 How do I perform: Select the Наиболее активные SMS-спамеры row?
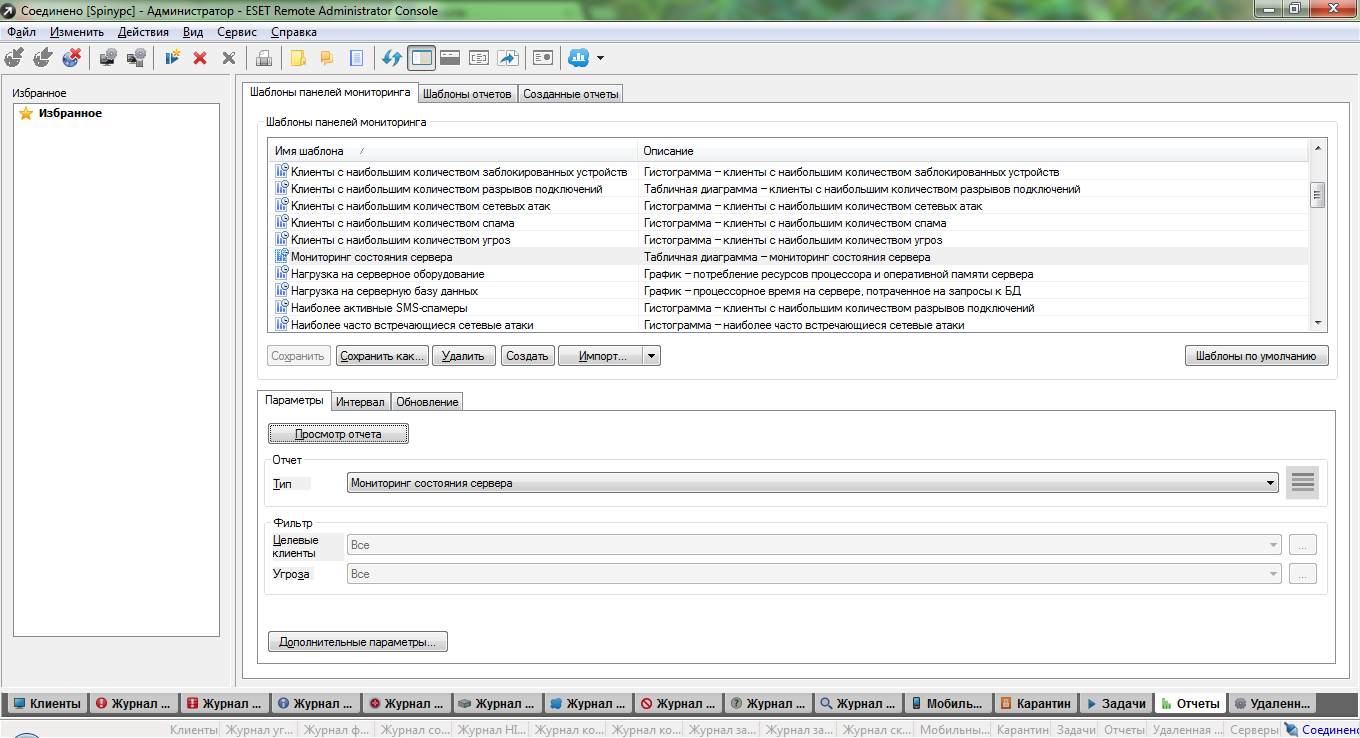[788, 308]
